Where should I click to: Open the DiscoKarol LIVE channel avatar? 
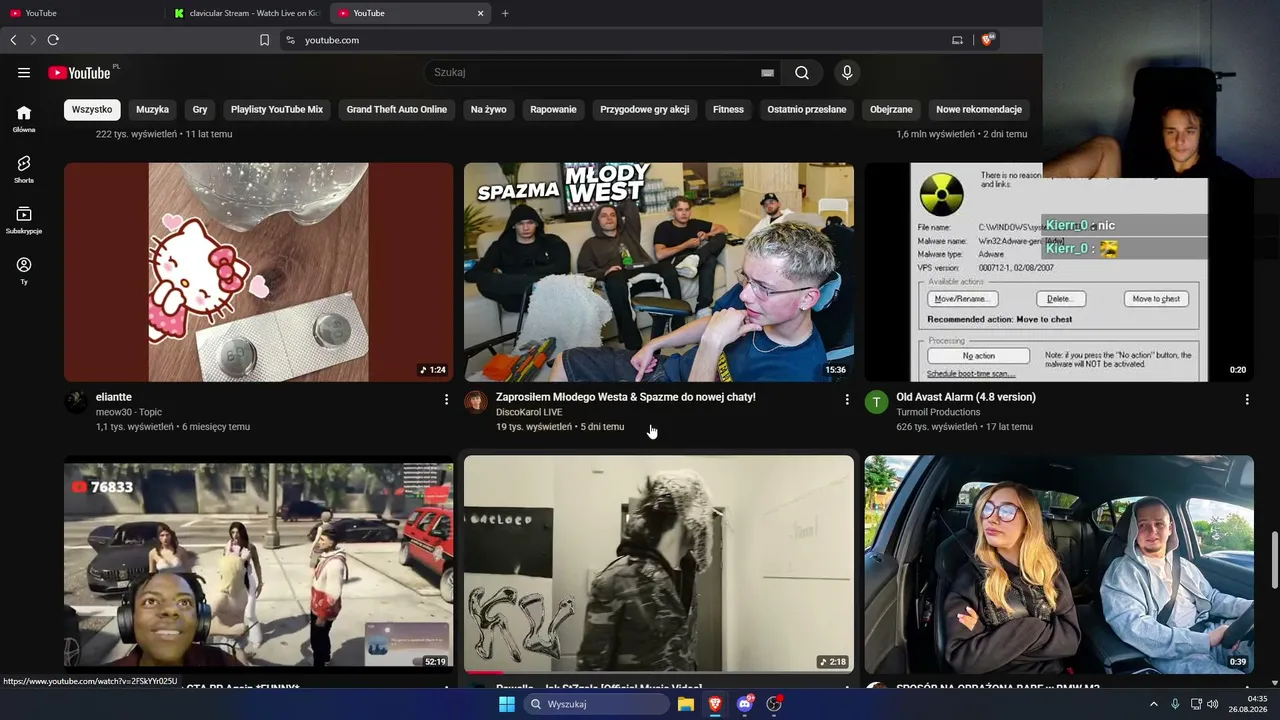[476, 402]
